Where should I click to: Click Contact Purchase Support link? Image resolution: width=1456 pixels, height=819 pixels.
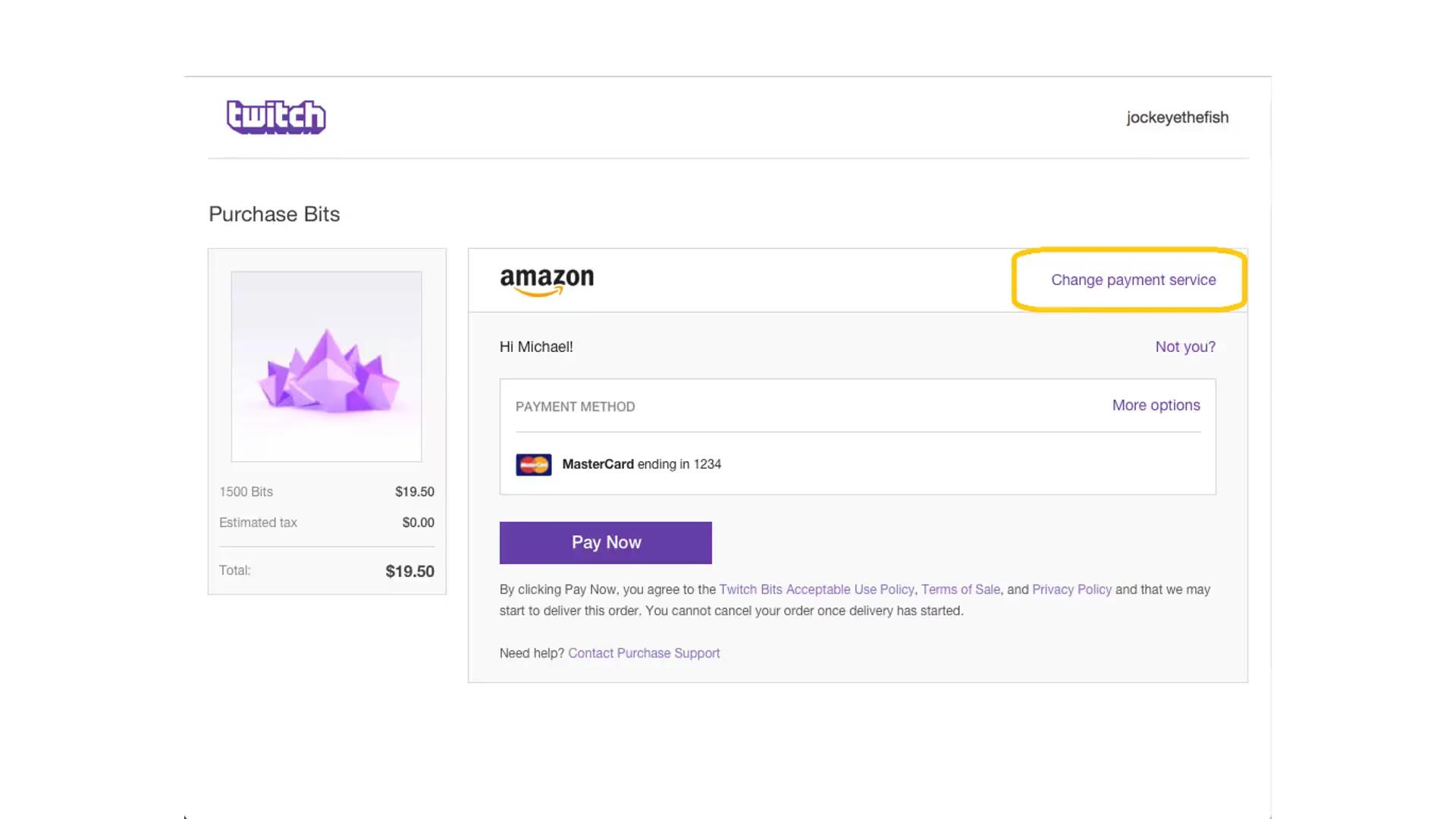pos(644,653)
